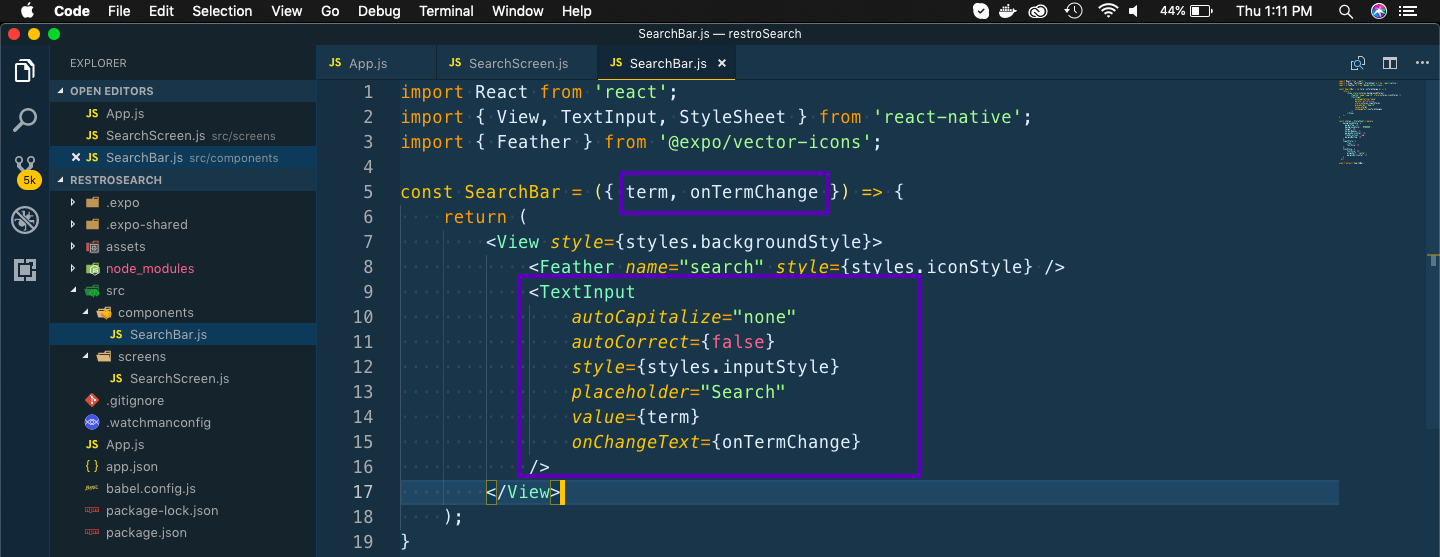1440x557 pixels.
Task: Open SearchScreen.js under screens folder
Action: pos(183,378)
